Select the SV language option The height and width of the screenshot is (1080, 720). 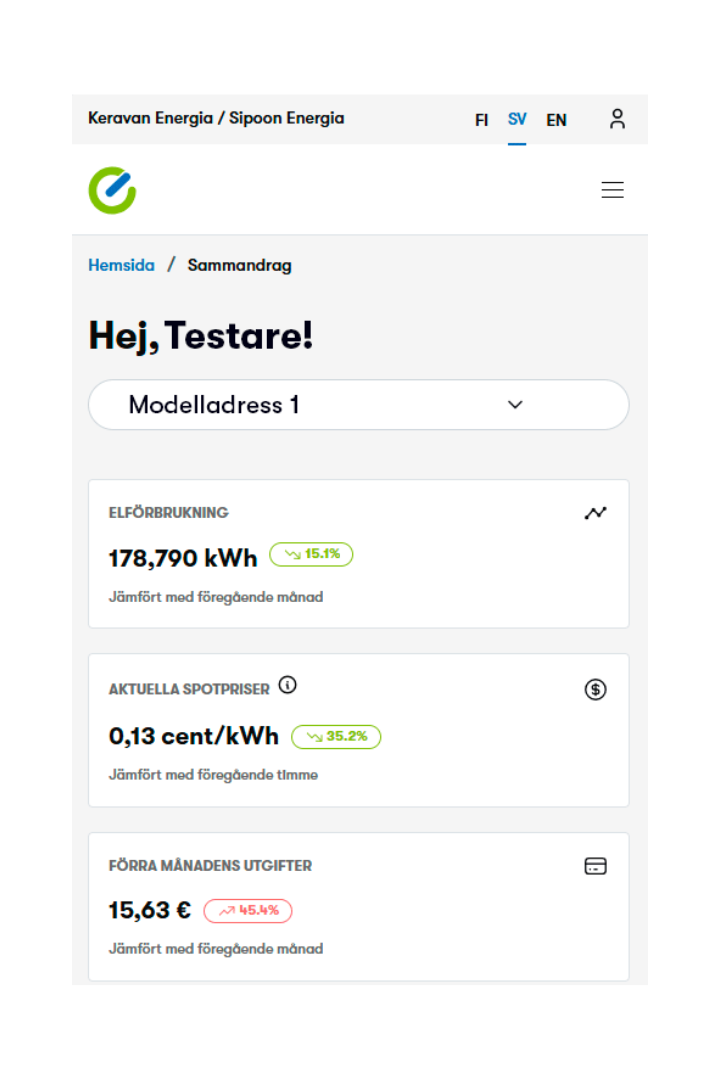pos(517,120)
